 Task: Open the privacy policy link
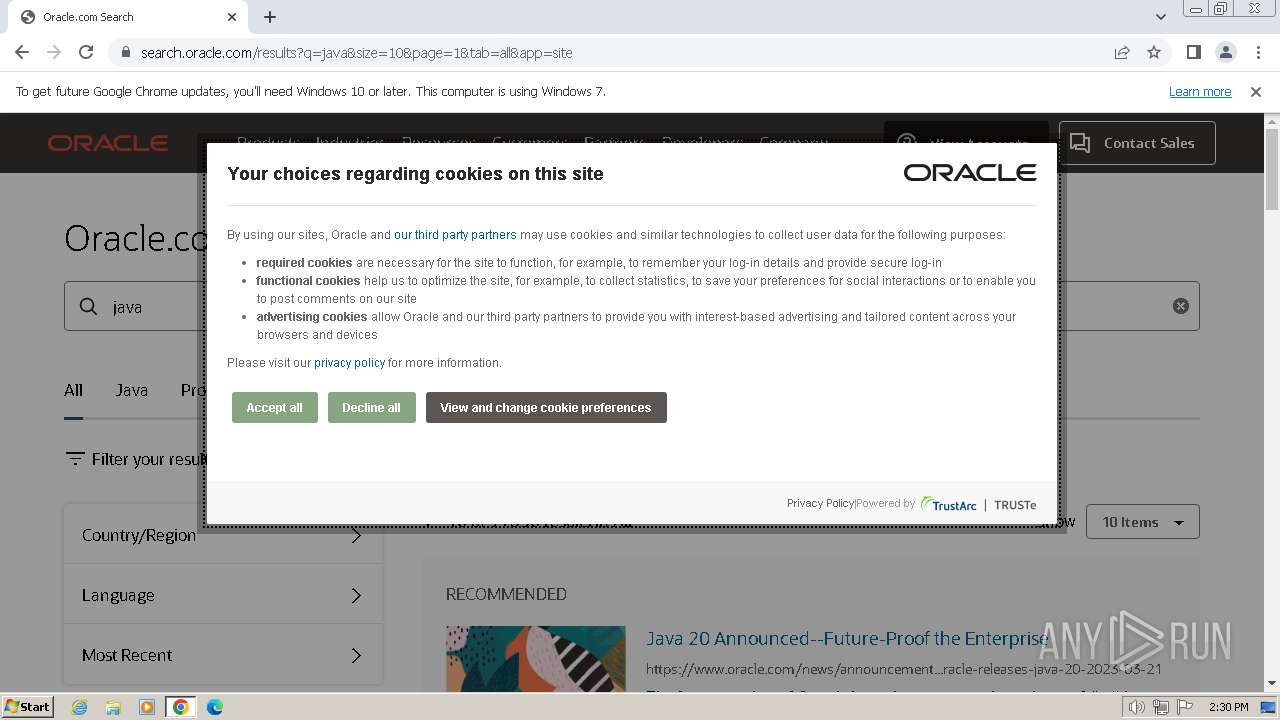(x=349, y=363)
